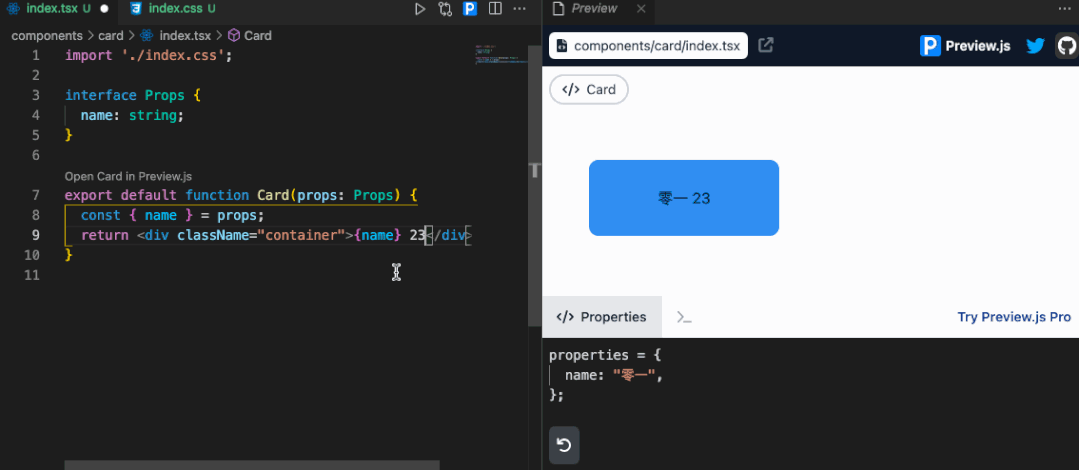Open the source control changes icon
The width and height of the screenshot is (1079, 470).
click(445, 9)
